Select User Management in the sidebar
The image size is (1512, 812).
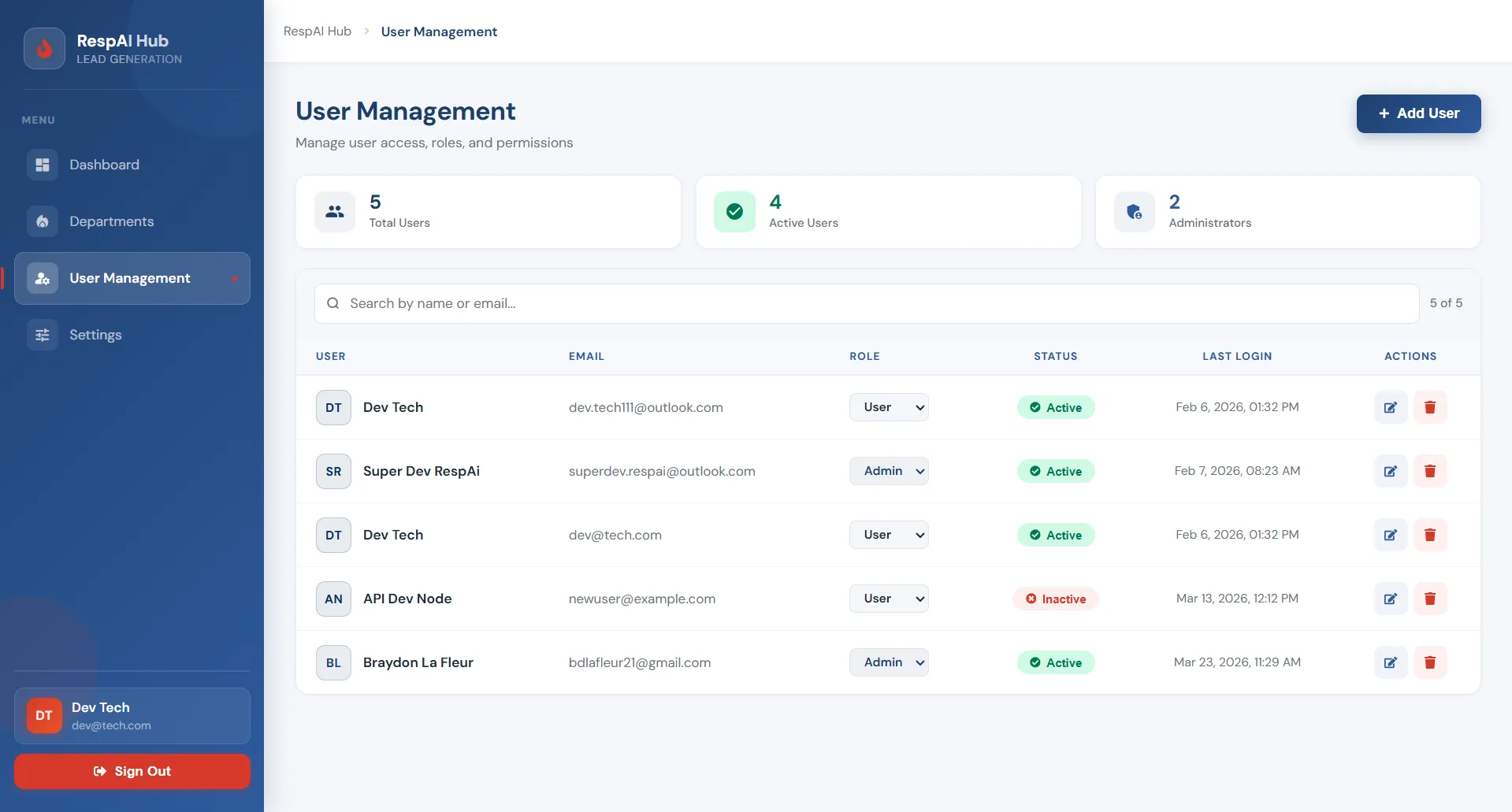pos(132,278)
